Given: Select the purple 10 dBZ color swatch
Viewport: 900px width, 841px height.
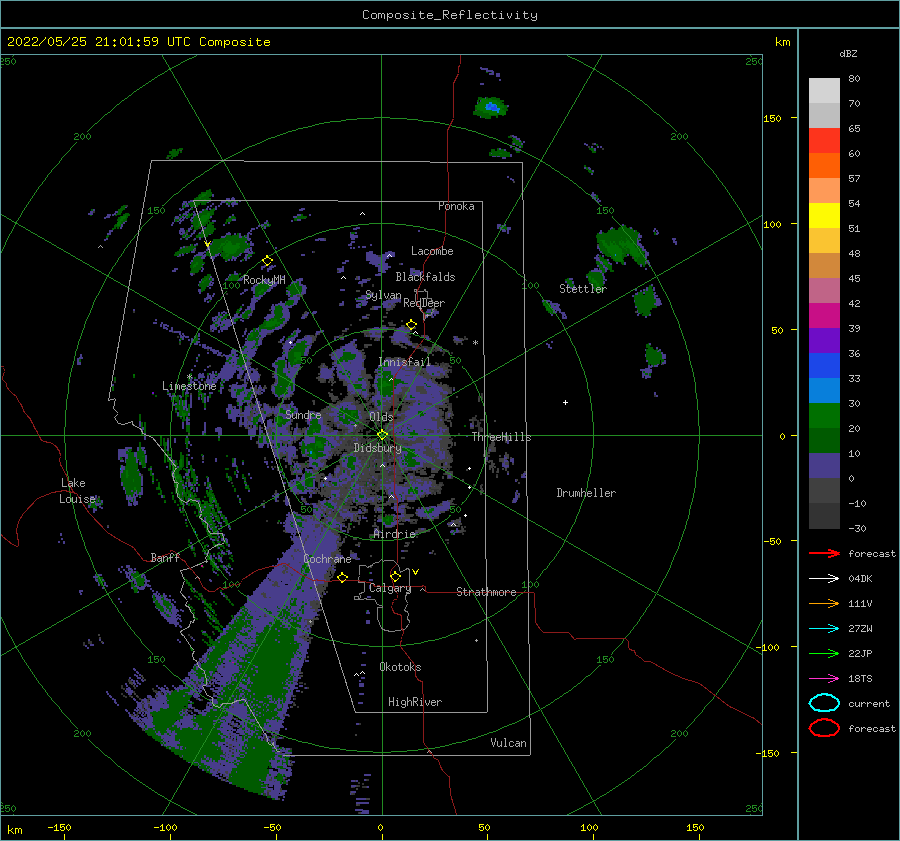Looking at the screenshot, I should [824, 465].
